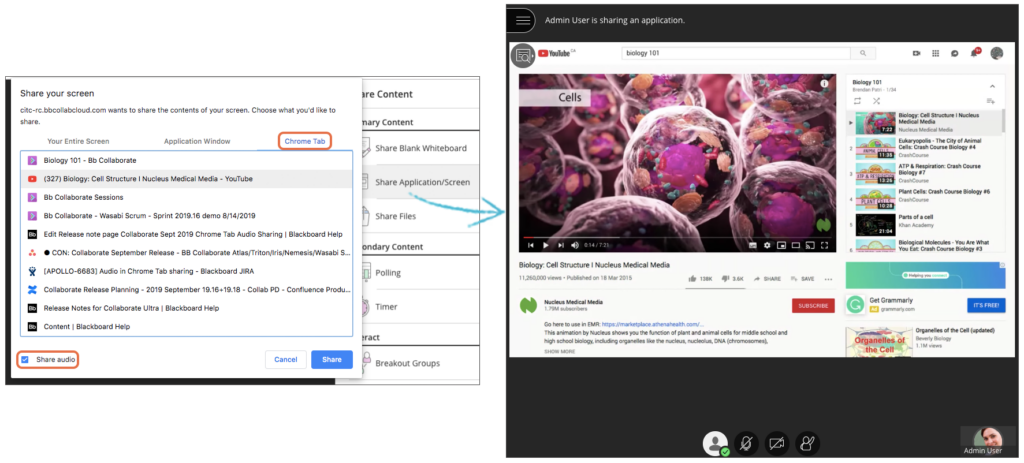
Task: Click the play button on the video player
Action: click(545, 246)
